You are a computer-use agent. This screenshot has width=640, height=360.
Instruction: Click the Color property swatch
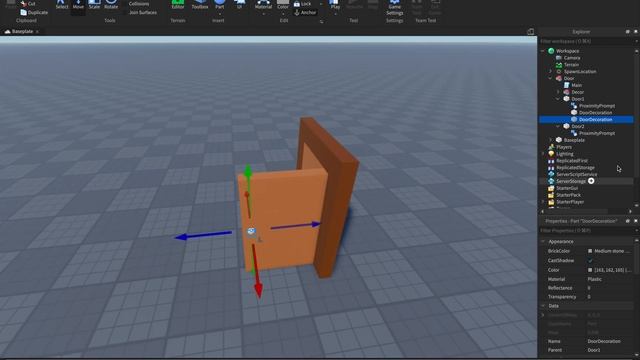(x=590, y=270)
